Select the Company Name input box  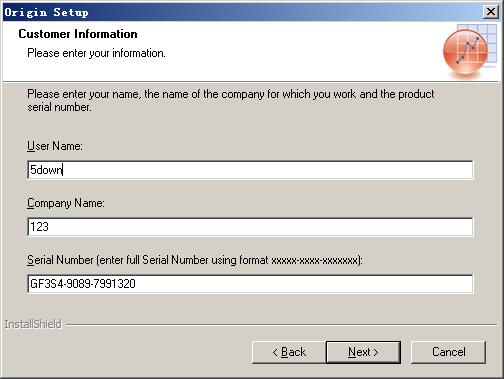tap(250, 227)
